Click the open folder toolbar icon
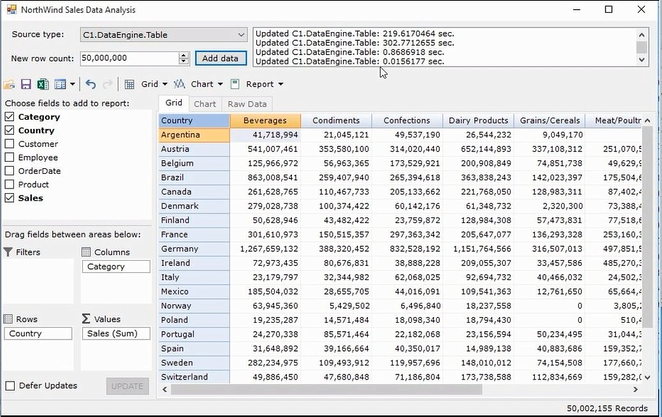This screenshot has width=662, height=417. coord(9,84)
